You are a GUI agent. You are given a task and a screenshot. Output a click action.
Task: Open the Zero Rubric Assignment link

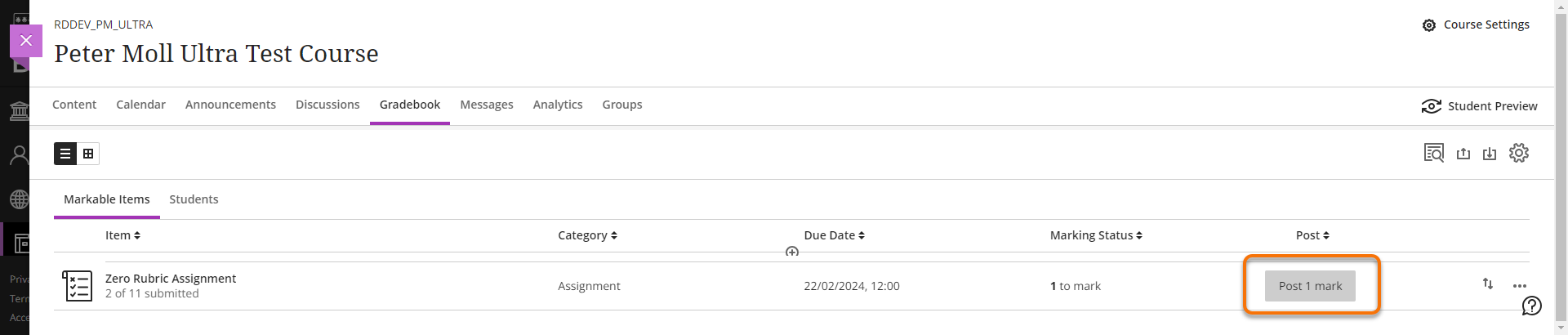tap(171, 279)
